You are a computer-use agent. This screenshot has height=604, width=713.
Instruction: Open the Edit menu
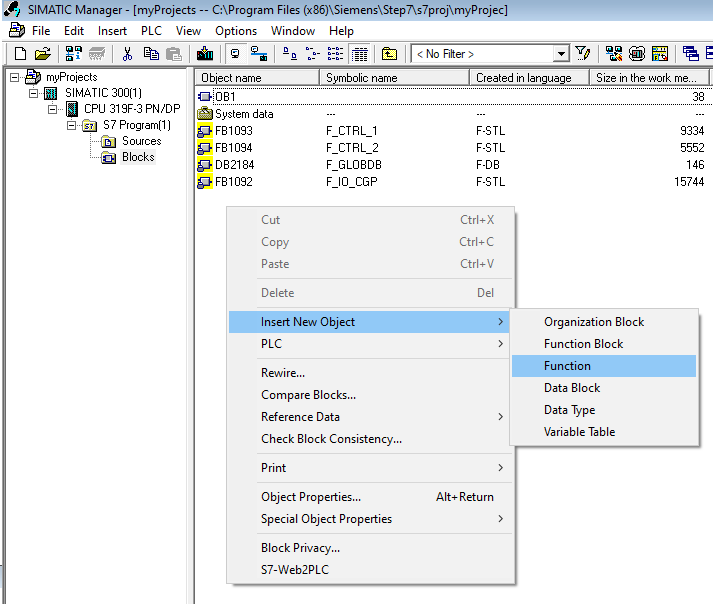click(74, 31)
